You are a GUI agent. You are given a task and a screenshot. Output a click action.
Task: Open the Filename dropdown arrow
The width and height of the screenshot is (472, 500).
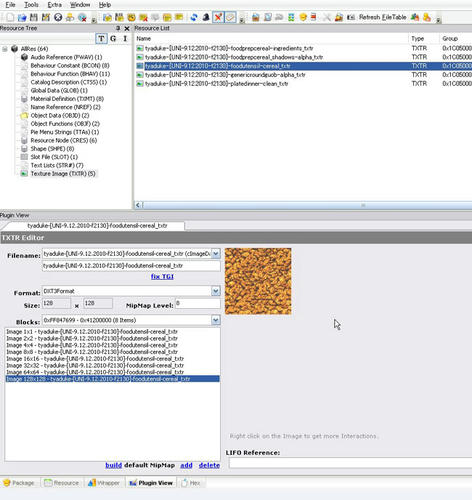tap(216, 254)
